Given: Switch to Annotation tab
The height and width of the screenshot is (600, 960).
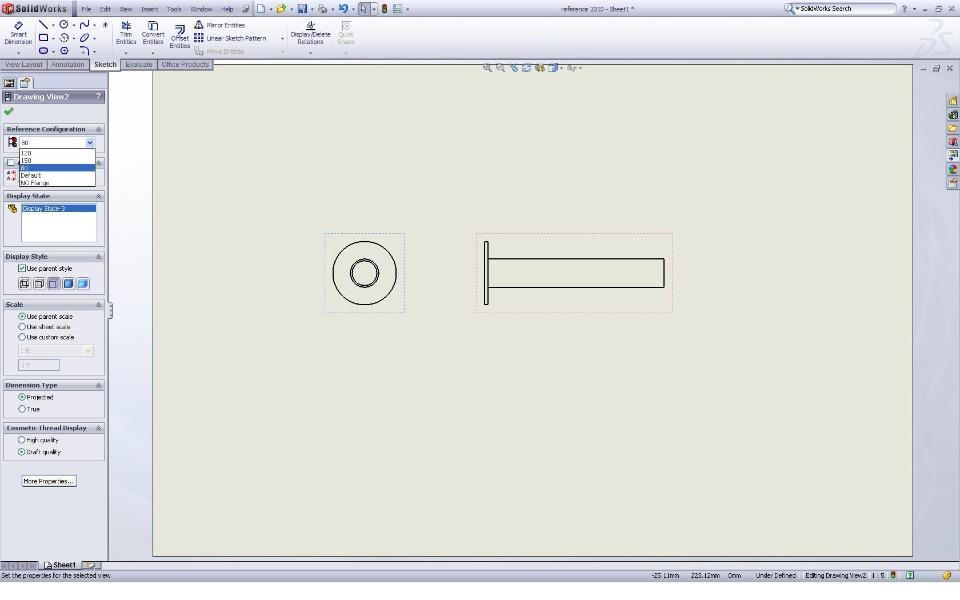Looking at the screenshot, I should click(x=67, y=64).
